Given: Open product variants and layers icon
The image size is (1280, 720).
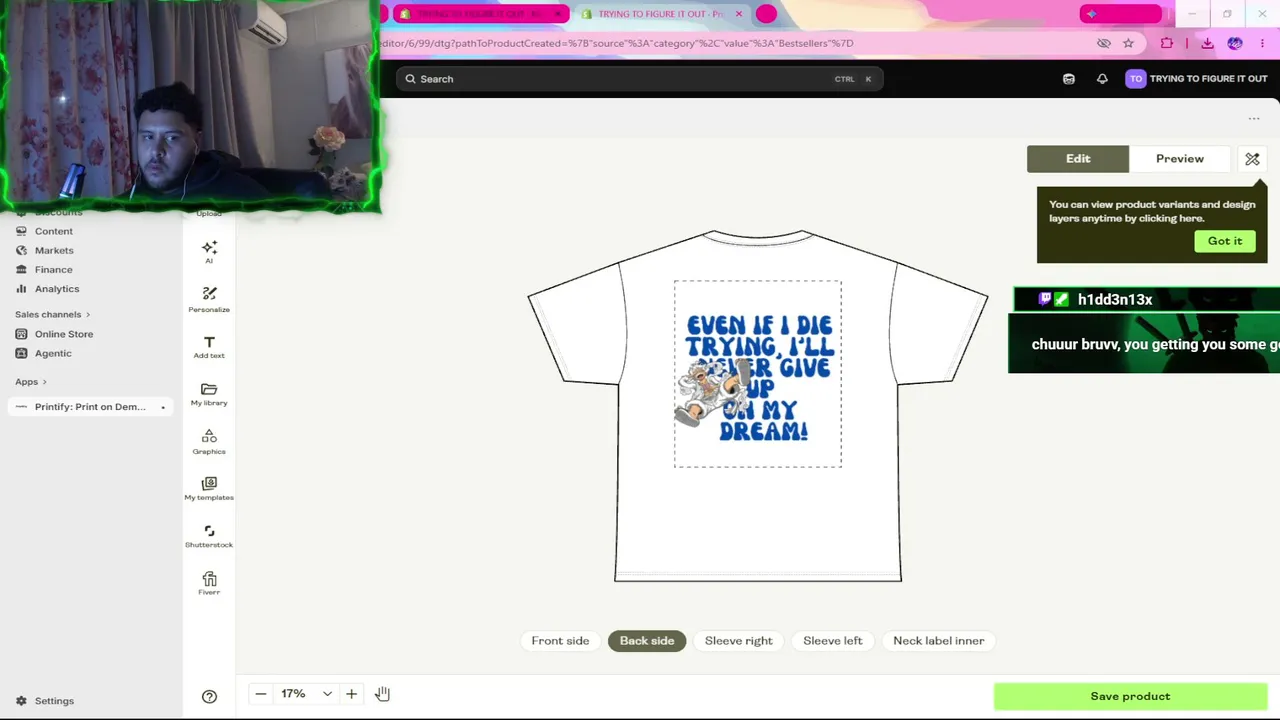Looking at the screenshot, I should [1252, 159].
